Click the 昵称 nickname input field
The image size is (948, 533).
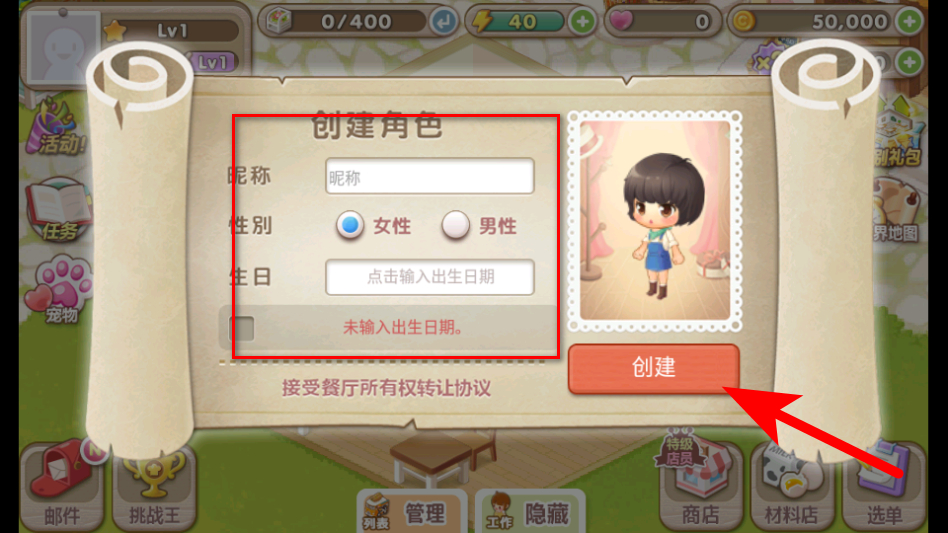point(430,176)
